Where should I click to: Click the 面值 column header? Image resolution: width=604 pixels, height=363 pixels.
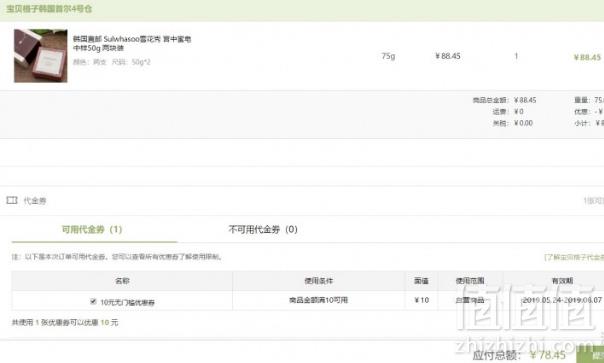[421, 281]
